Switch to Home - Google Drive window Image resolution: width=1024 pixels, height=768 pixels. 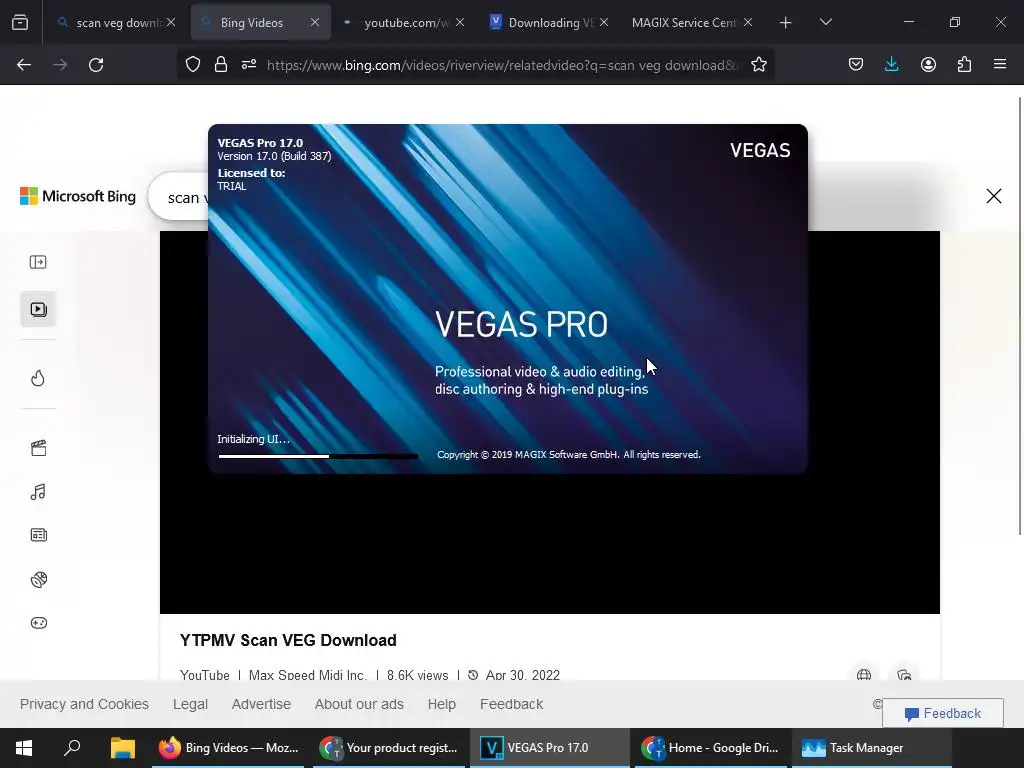tap(711, 748)
